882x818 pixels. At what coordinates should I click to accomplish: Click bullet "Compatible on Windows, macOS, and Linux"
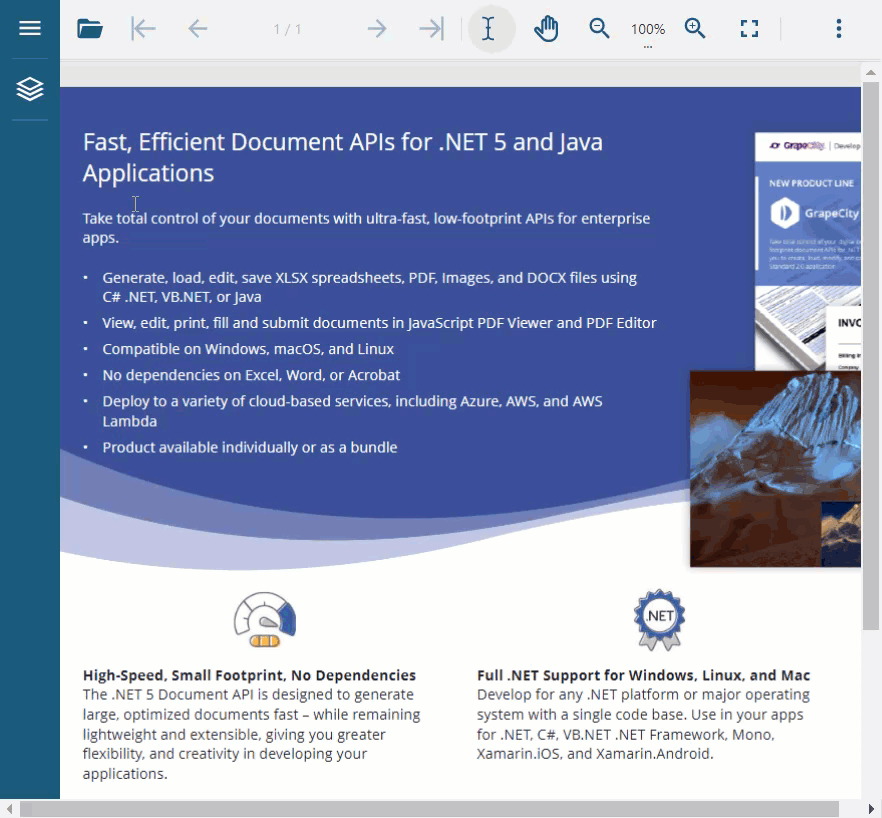[x=248, y=349]
